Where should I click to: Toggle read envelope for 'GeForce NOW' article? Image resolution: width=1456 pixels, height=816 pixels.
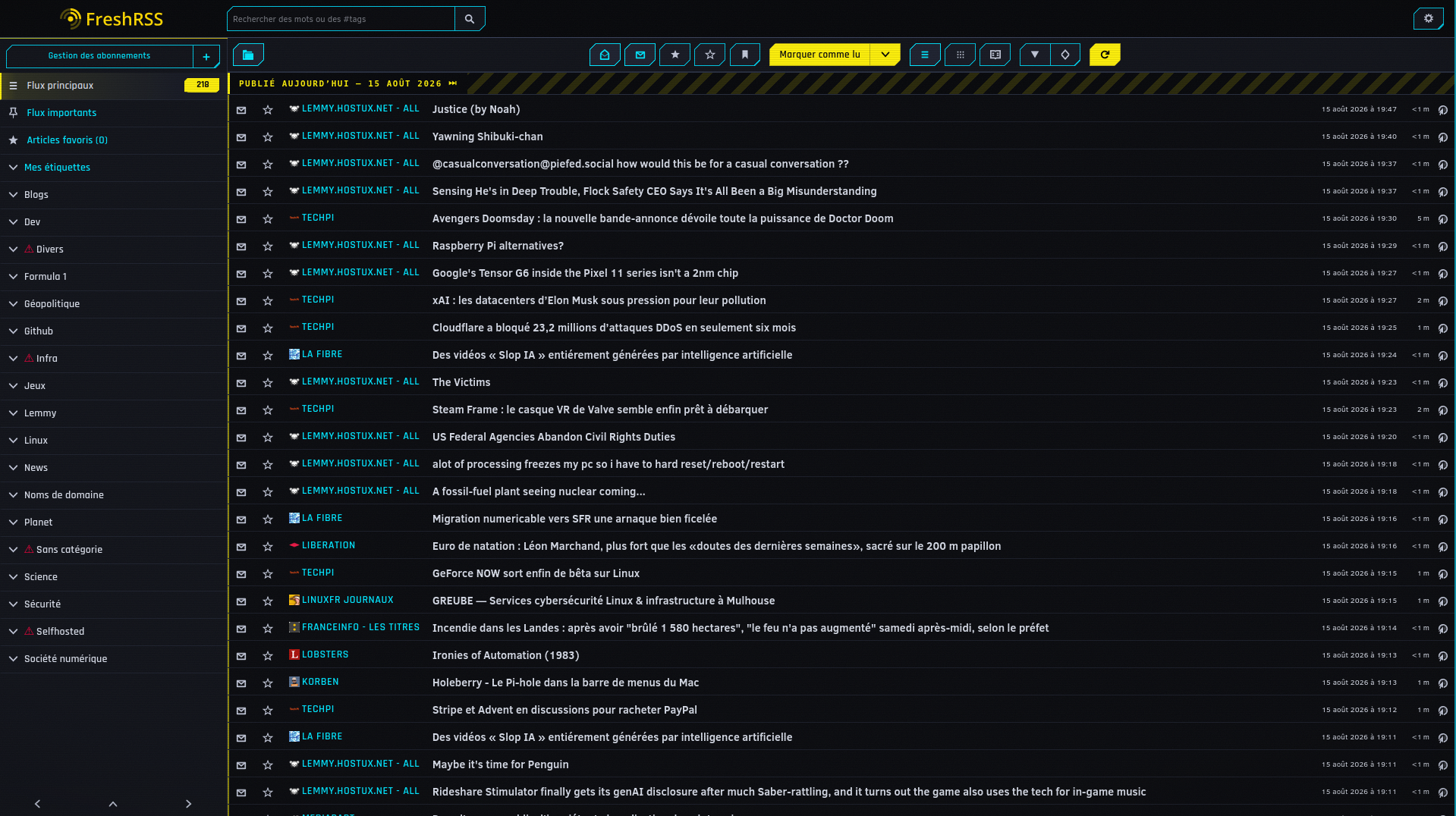[241, 574]
